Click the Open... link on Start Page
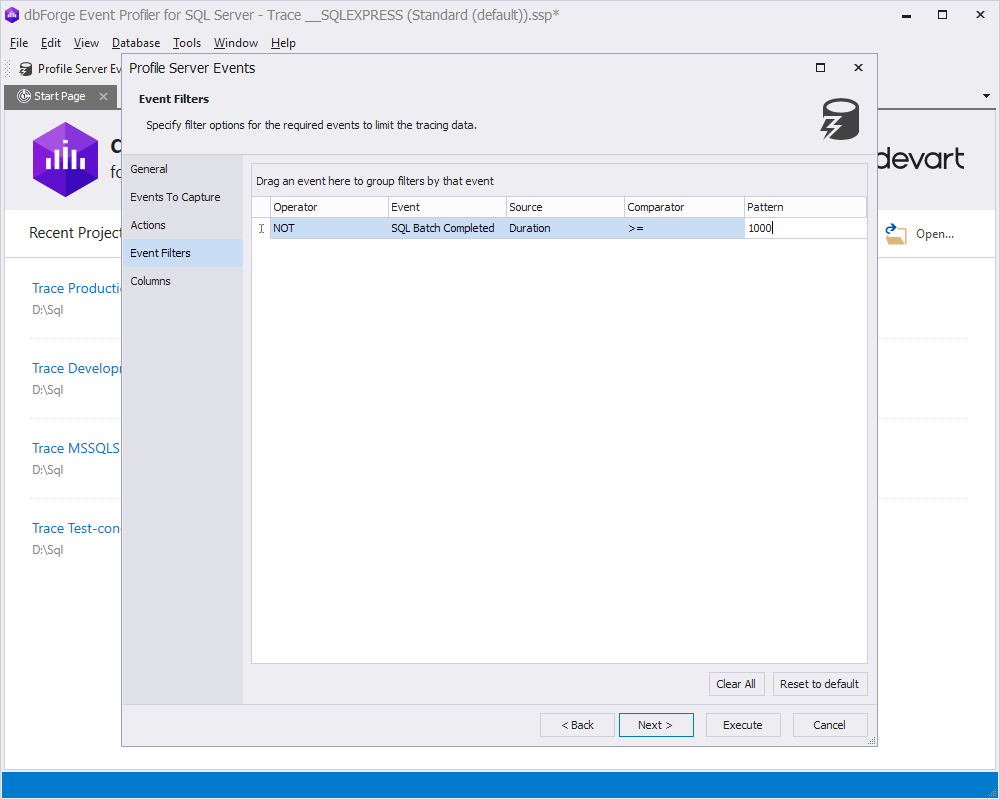 coord(935,234)
